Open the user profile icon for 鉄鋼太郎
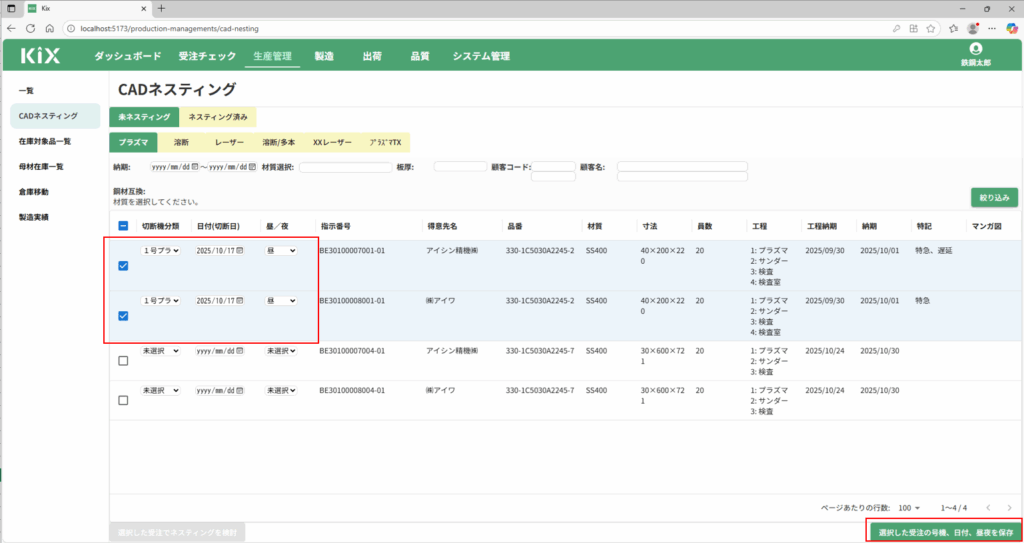Screen dimensions: 1024x543 975,48
